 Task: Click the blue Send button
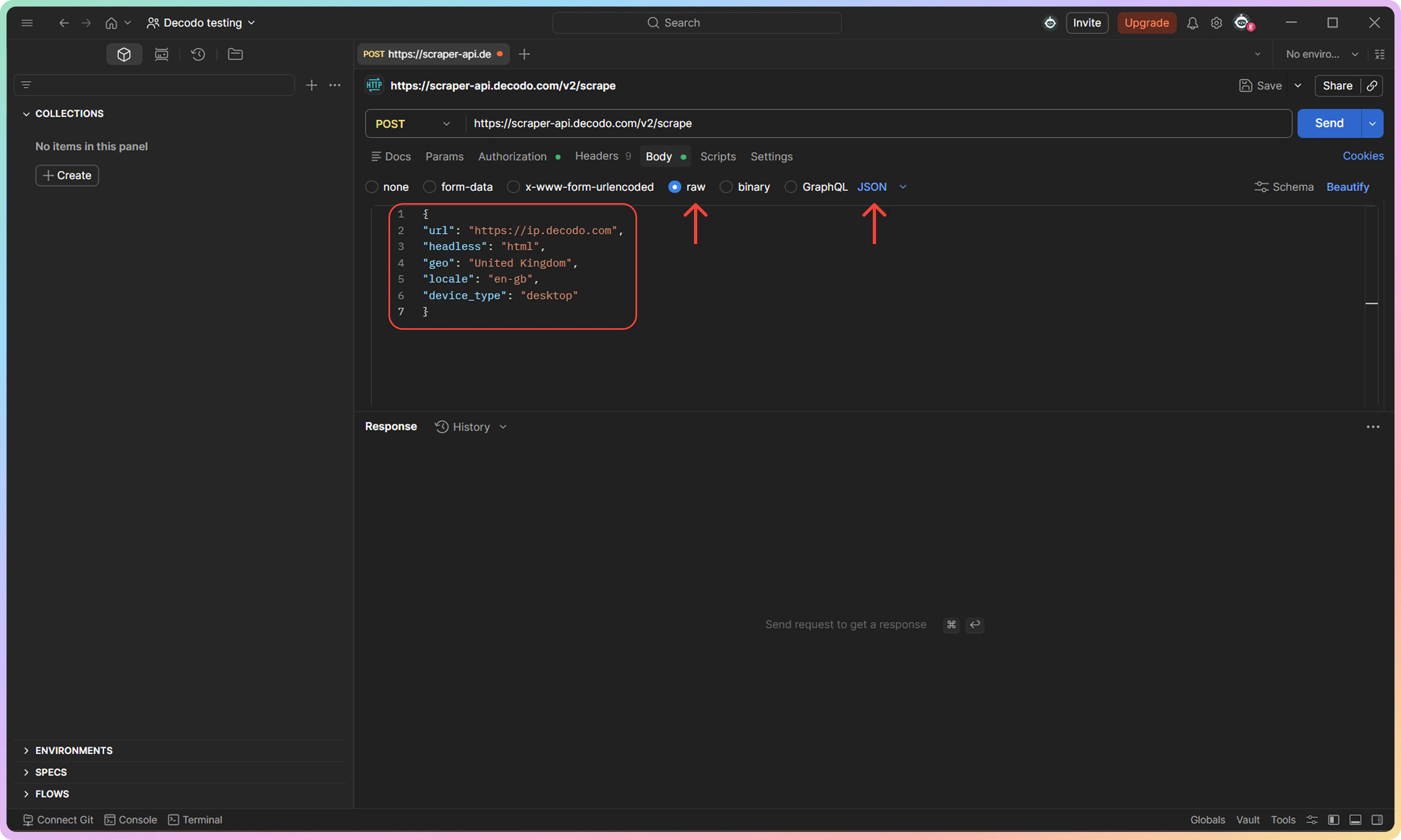point(1329,123)
